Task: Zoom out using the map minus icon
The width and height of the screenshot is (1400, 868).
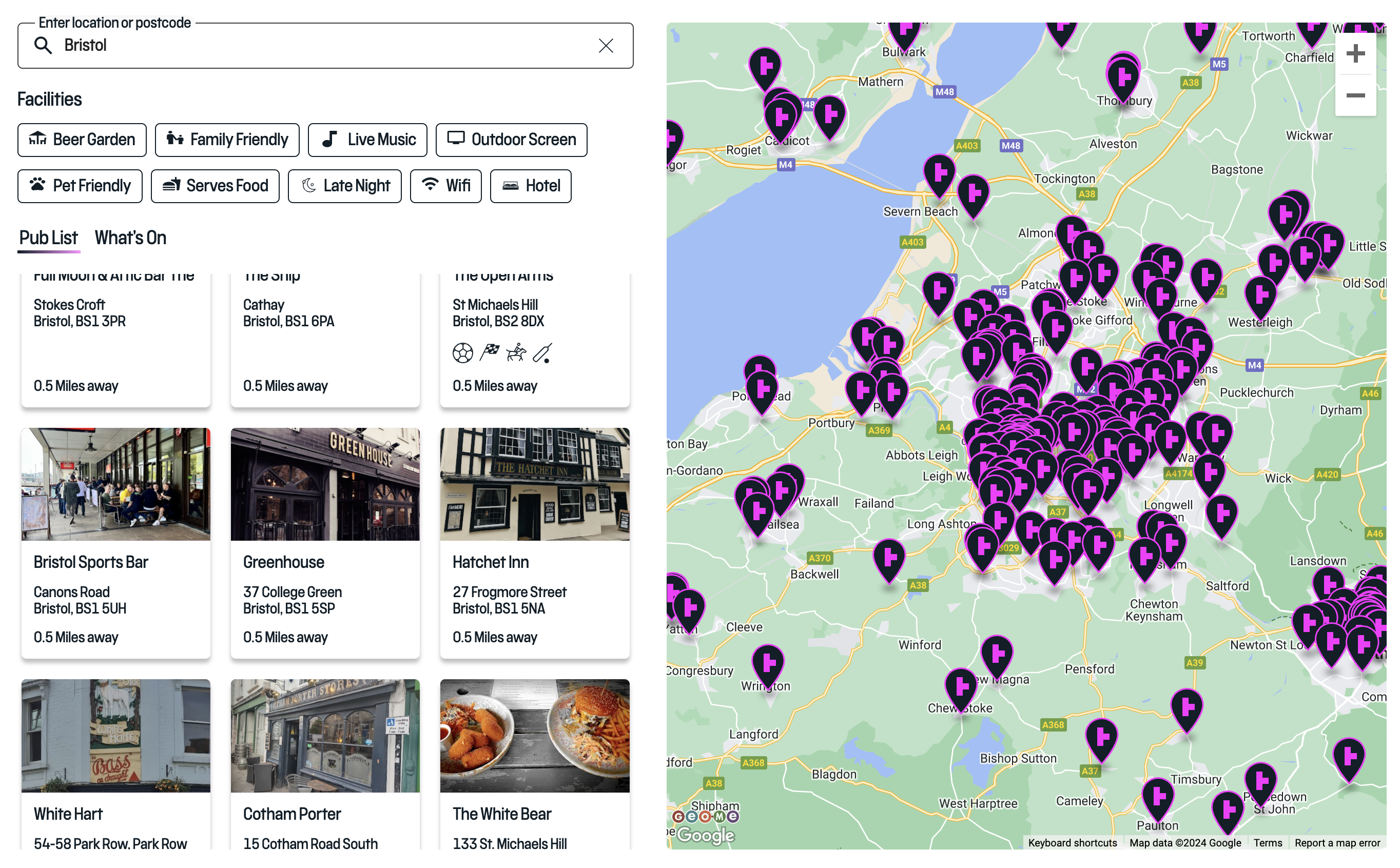Action: [x=1356, y=96]
